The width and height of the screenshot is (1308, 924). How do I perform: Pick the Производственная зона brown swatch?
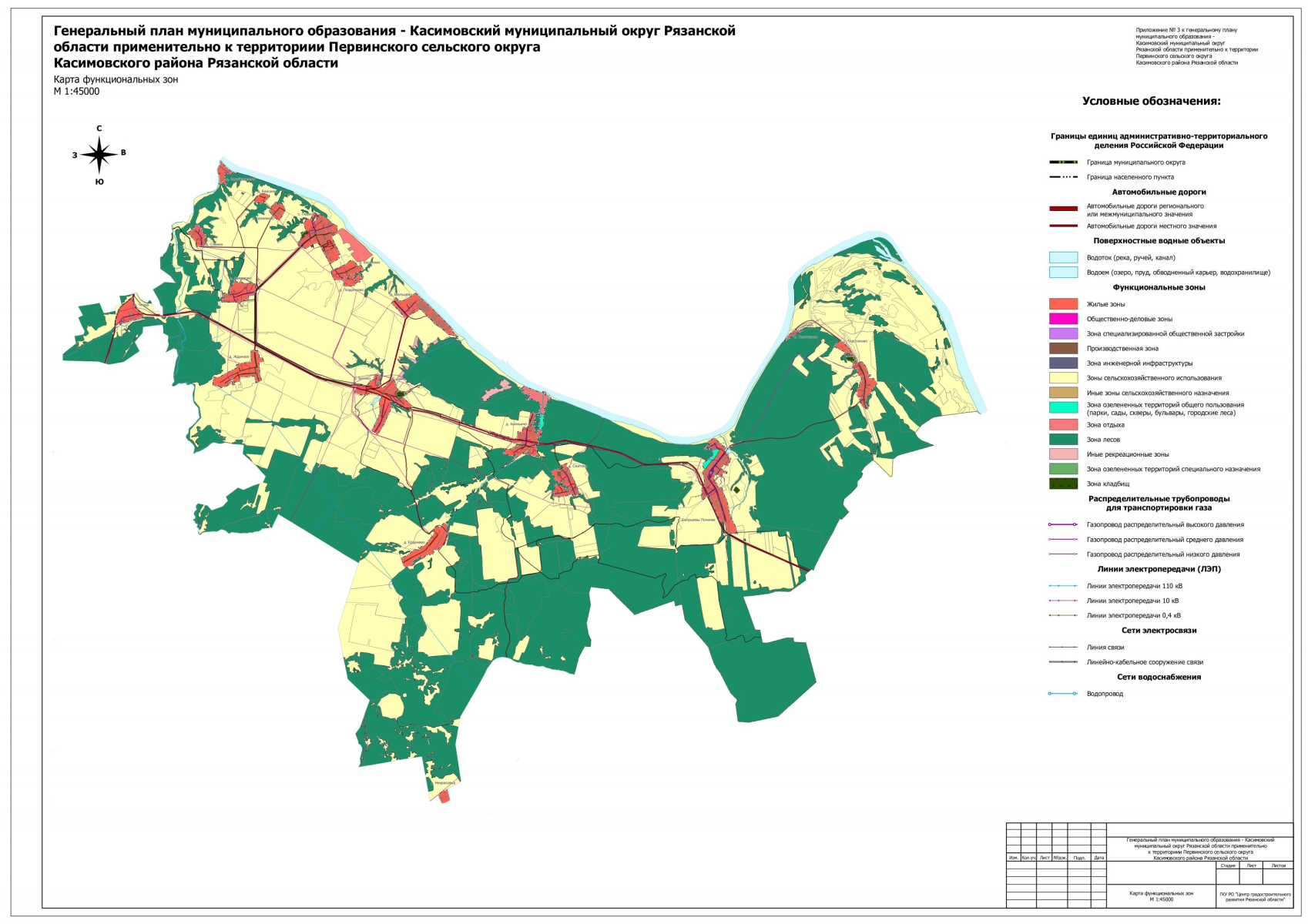[x=1063, y=349]
